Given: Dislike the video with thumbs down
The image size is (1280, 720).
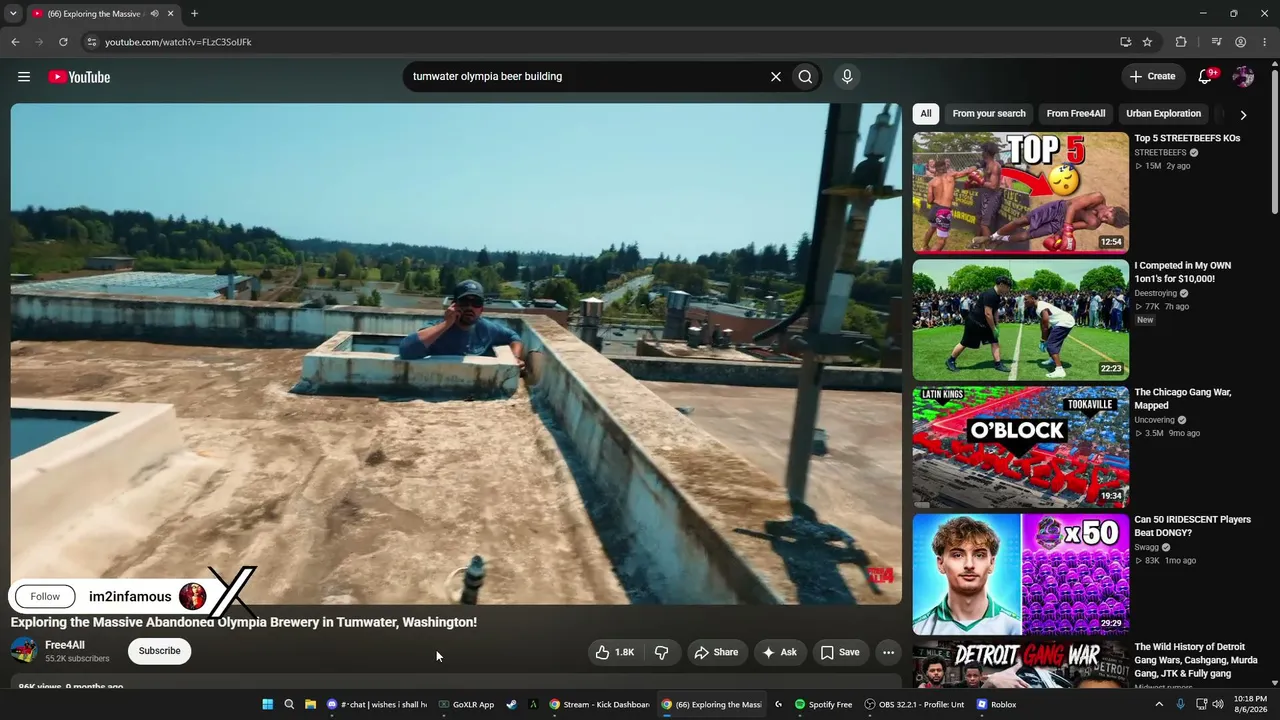Looking at the screenshot, I should click(x=662, y=652).
